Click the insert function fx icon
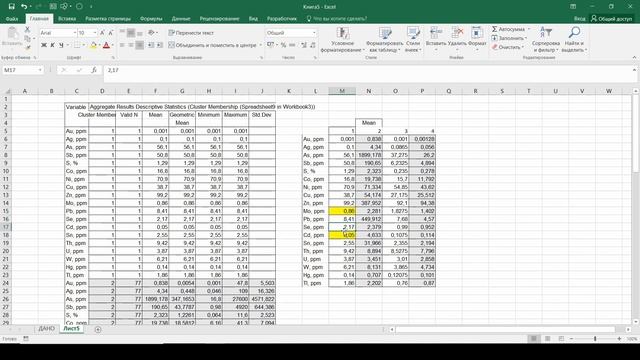The height and width of the screenshot is (360, 640). coord(94,70)
